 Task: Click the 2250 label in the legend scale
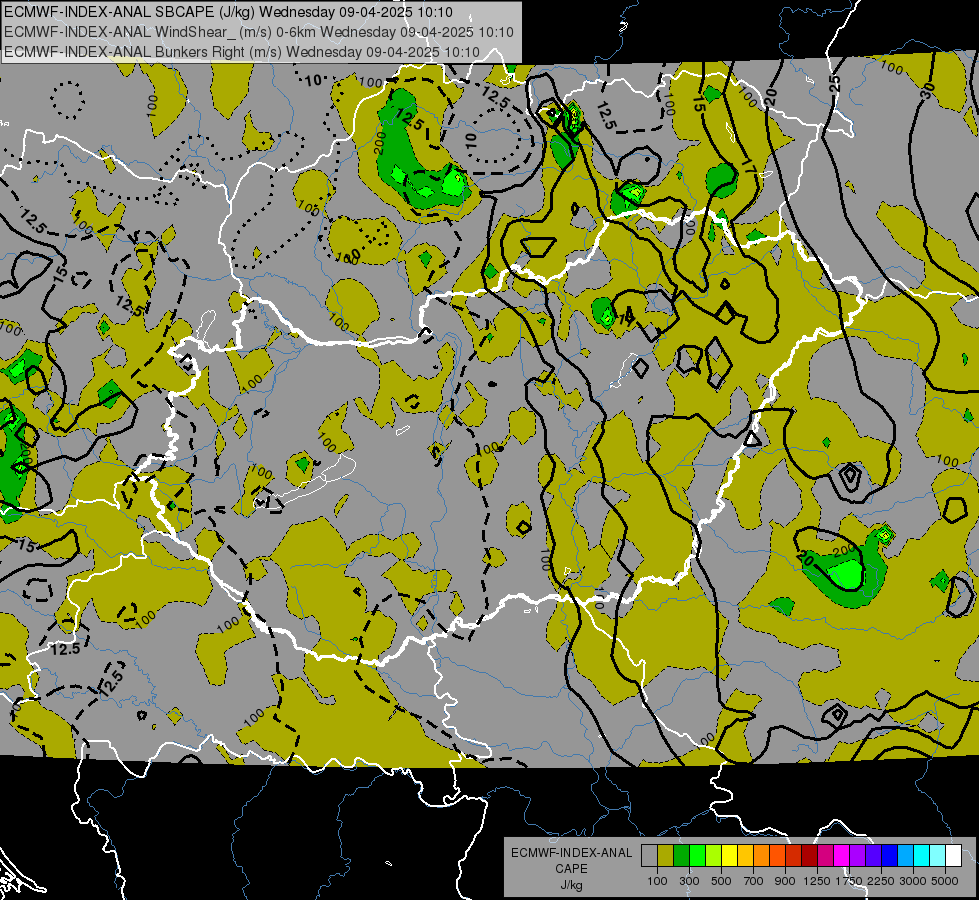pyautogui.click(x=881, y=881)
